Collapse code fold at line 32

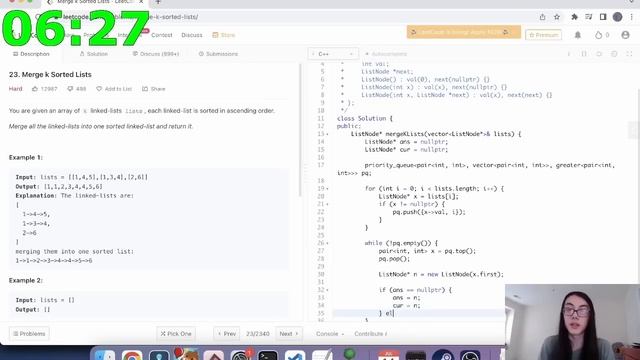(327, 290)
